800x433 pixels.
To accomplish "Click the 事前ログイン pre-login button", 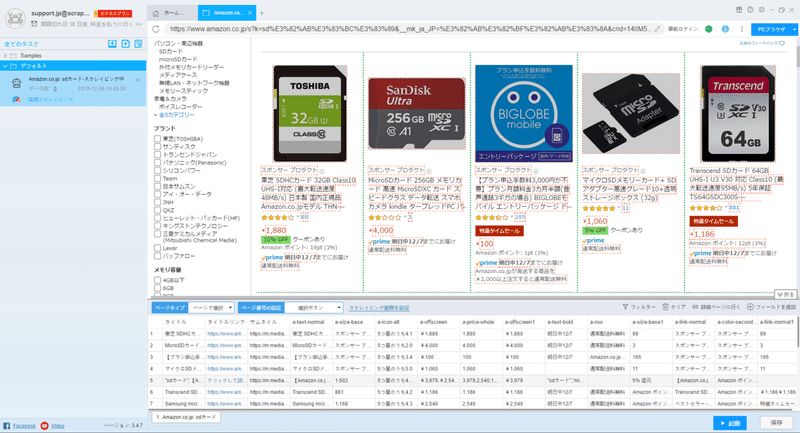I will 683,29.
